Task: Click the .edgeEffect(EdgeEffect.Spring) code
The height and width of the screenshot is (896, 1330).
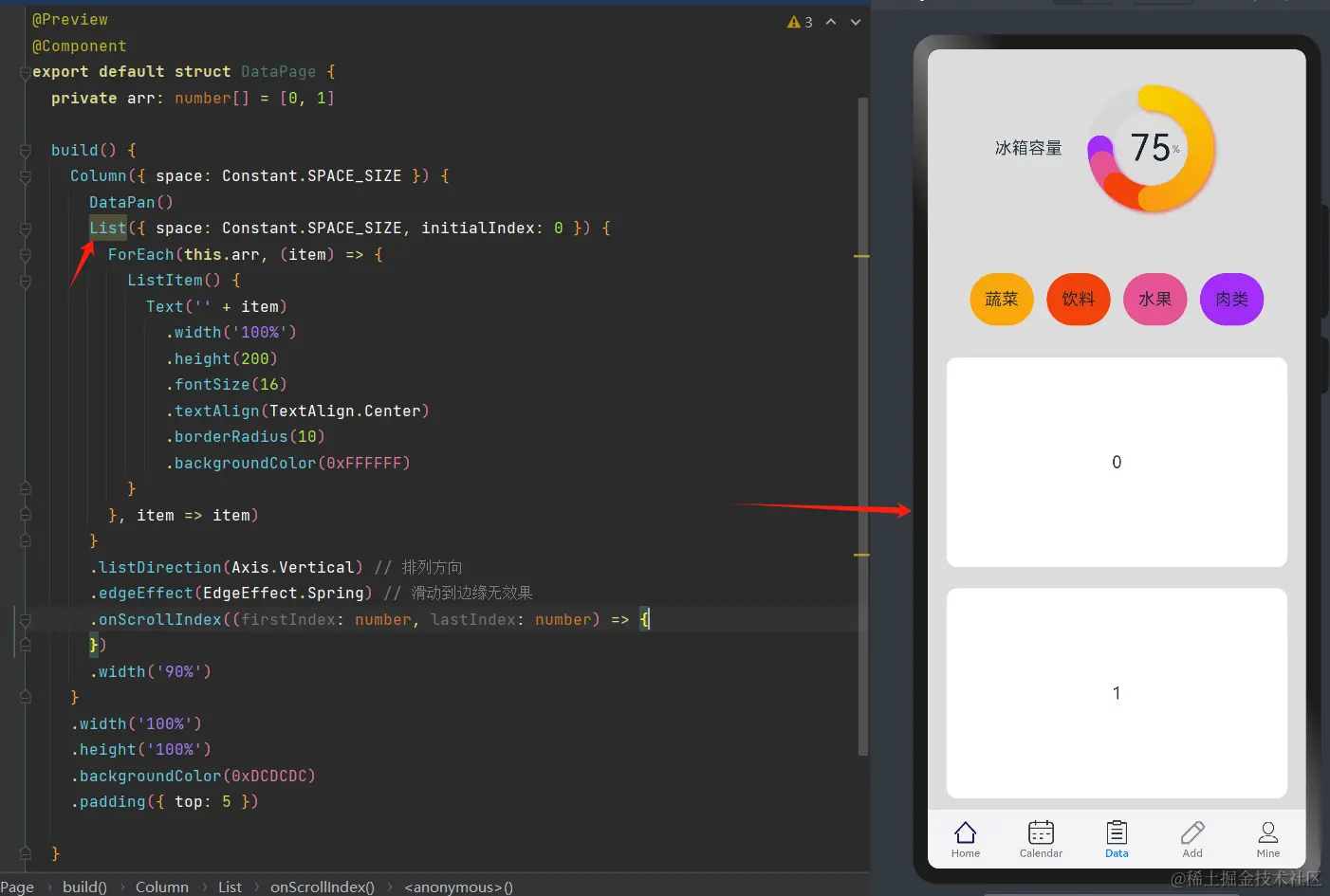Action: (231, 594)
